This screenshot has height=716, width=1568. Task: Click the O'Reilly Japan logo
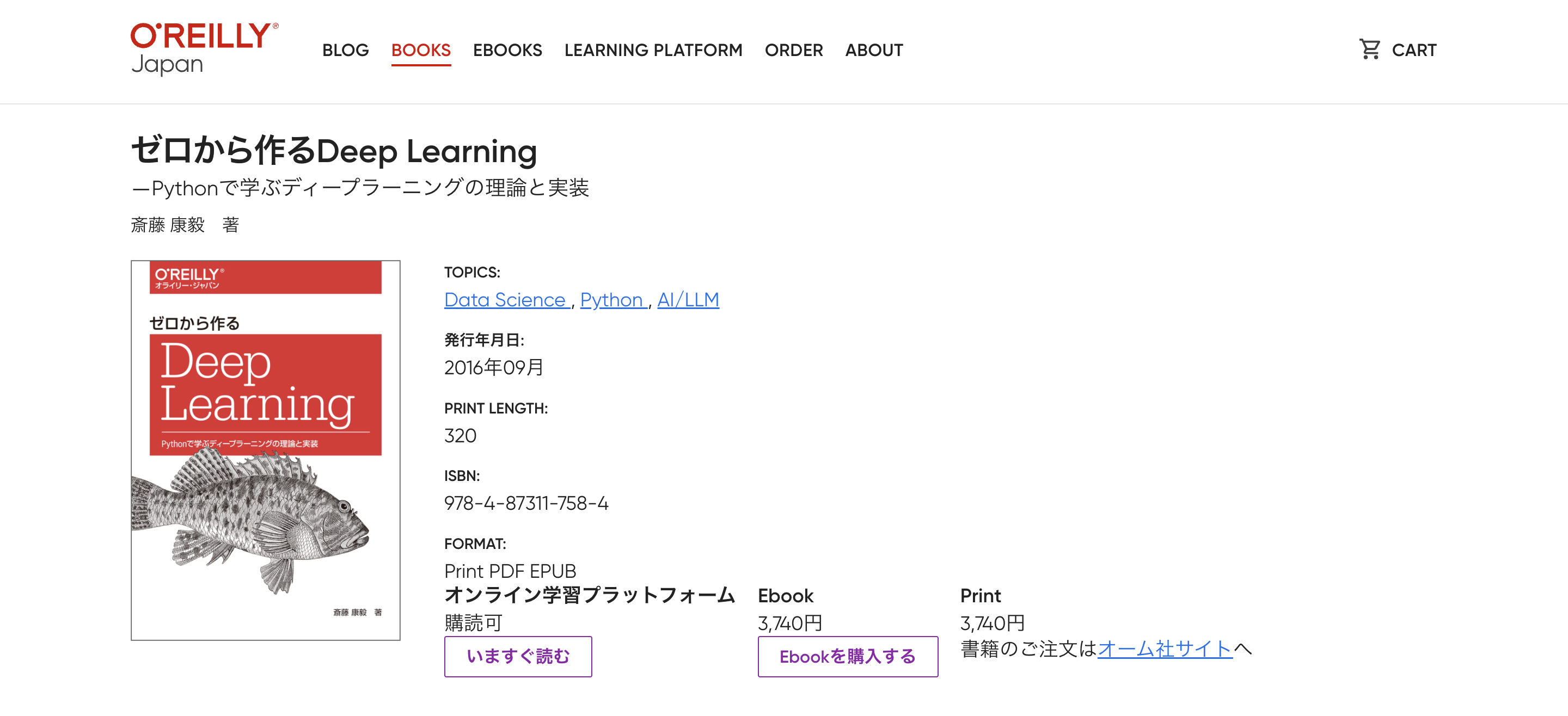tap(205, 50)
